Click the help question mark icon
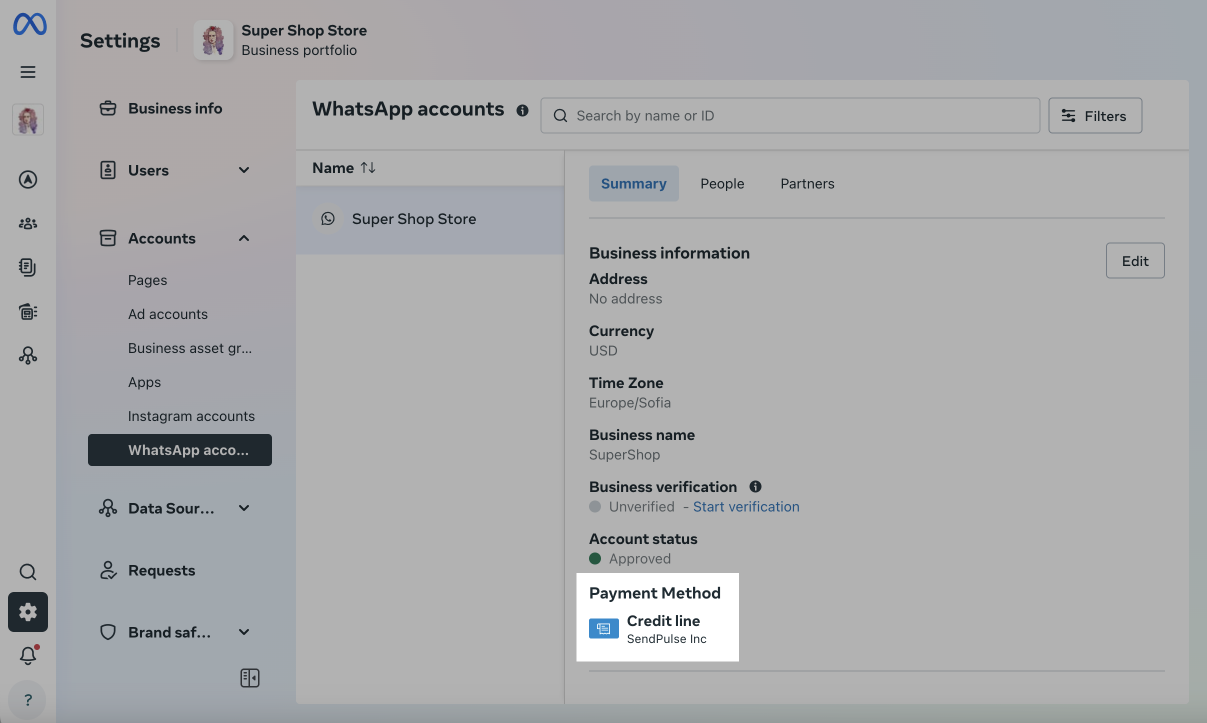The width and height of the screenshot is (1207, 723). 28,700
